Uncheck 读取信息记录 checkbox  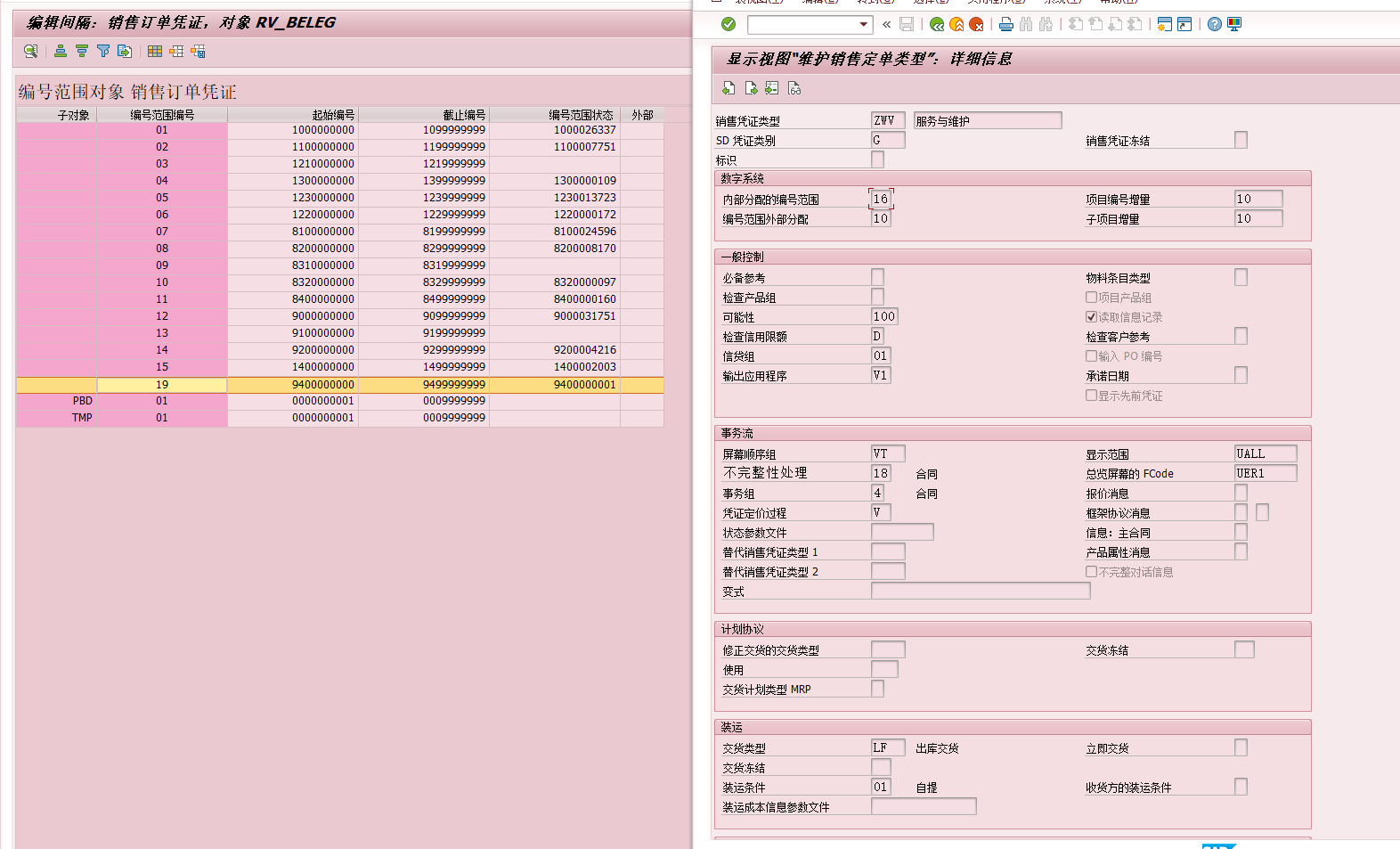coord(1091,317)
